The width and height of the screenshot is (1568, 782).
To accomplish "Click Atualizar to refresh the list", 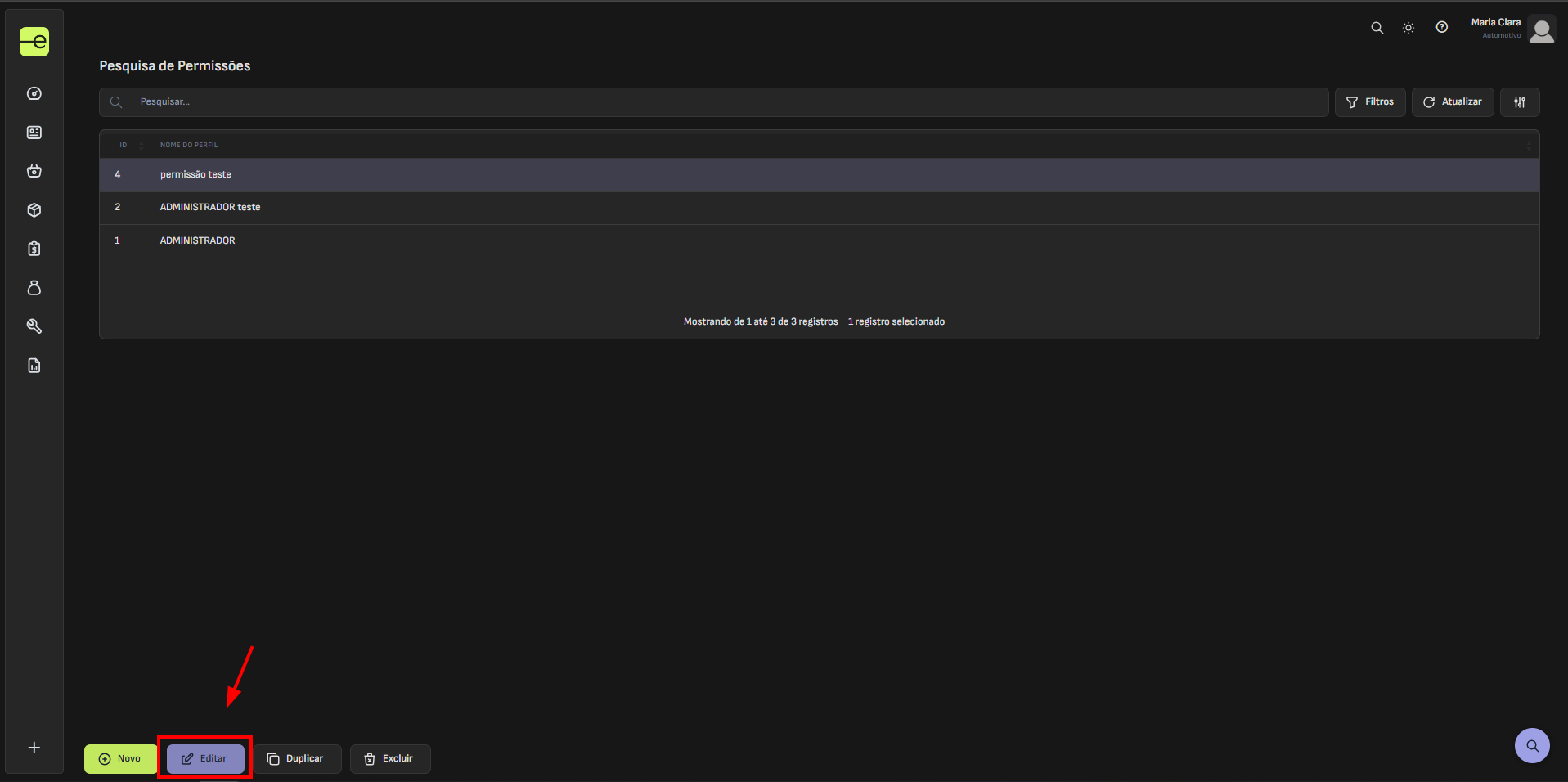I will point(1453,102).
